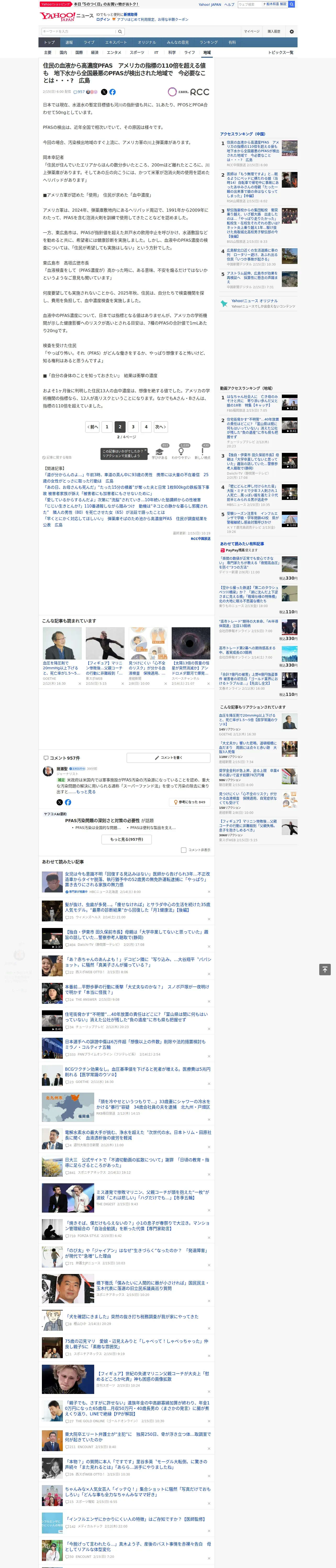Viewport: 336px width, 1568px height.
Task: Go to article page 3
Action: 133,427
